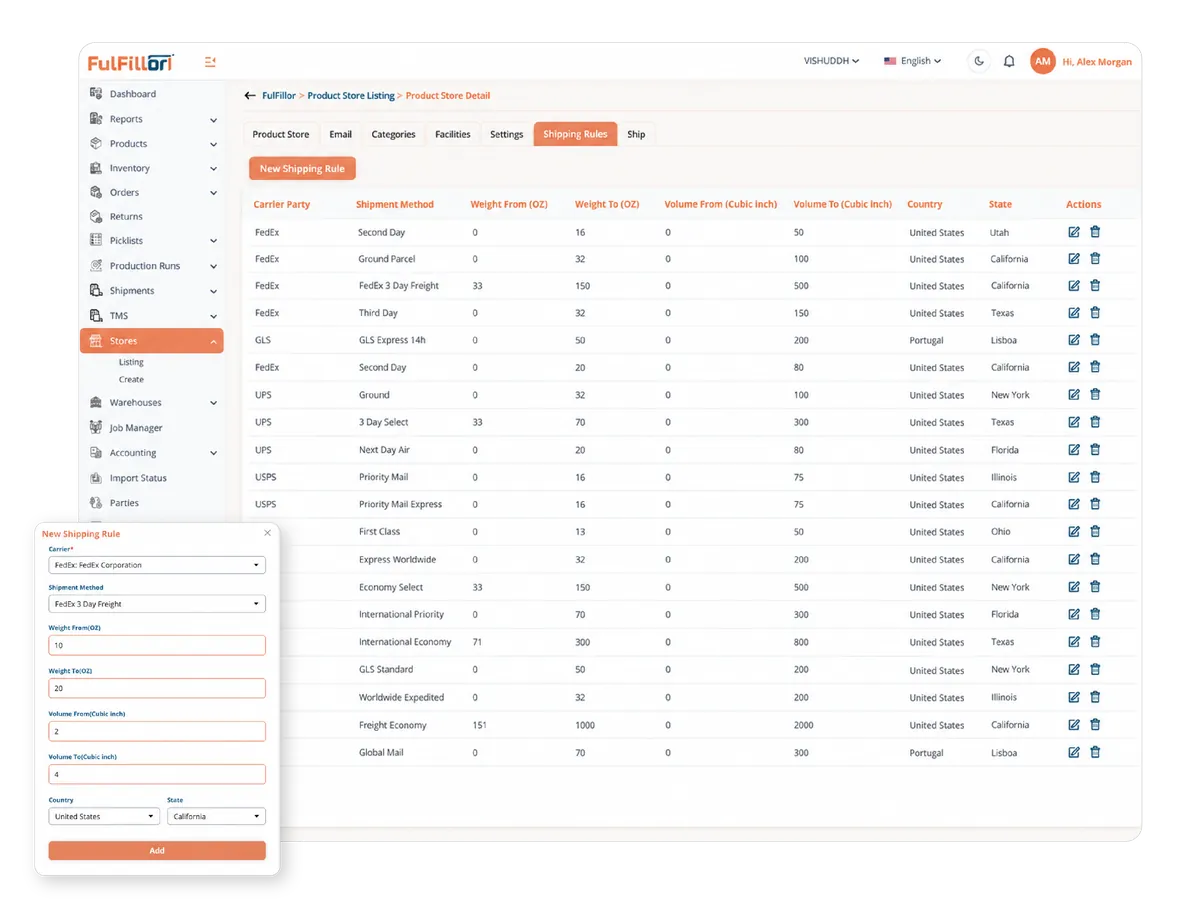Edit the Freight Economy rule
The width and height of the screenshot is (1200, 900).
[x=1074, y=725]
